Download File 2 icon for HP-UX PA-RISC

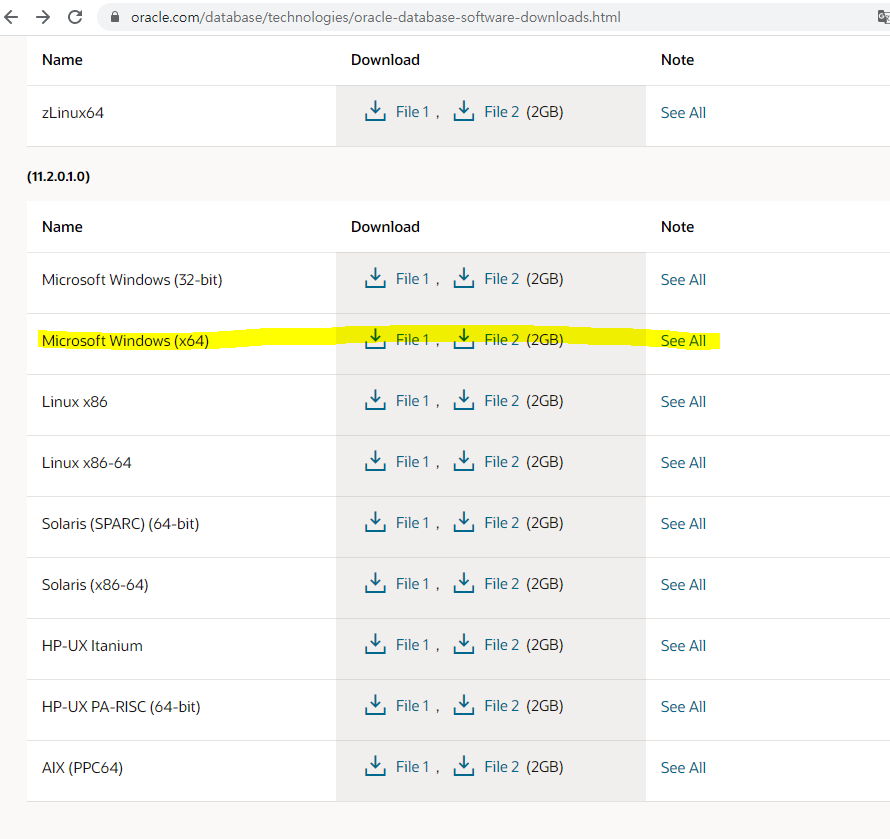point(464,706)
